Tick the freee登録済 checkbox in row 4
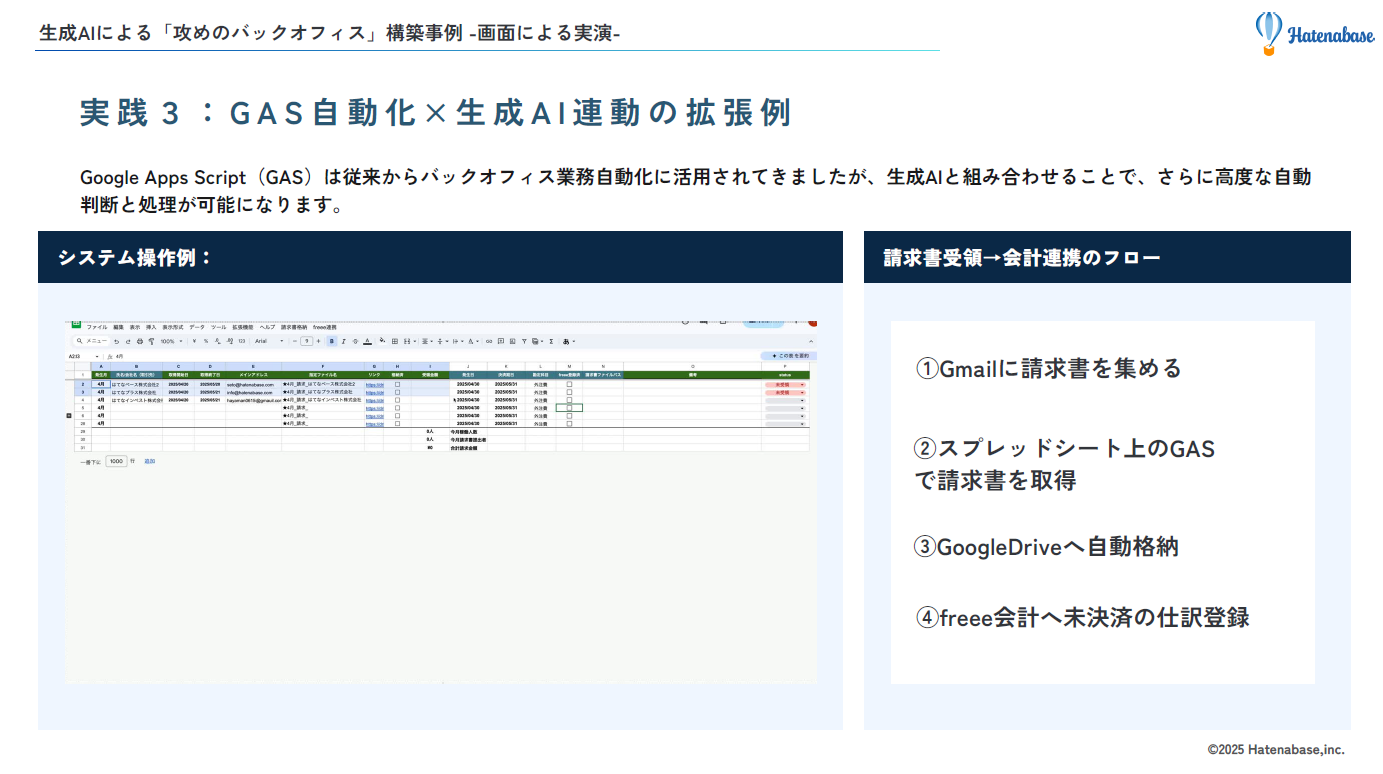 point(569,400)
